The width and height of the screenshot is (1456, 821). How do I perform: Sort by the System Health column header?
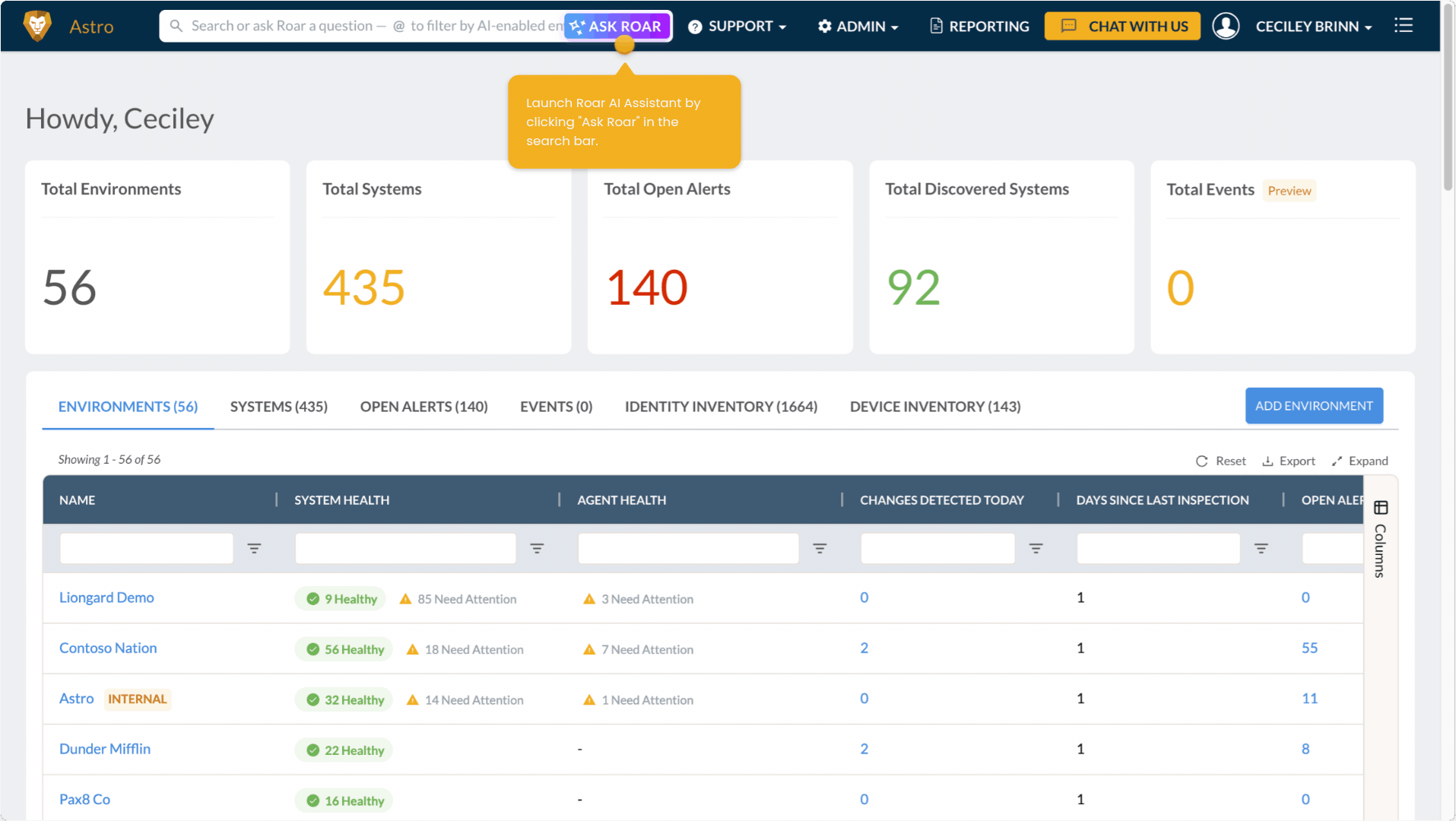(x=342, y=500)
